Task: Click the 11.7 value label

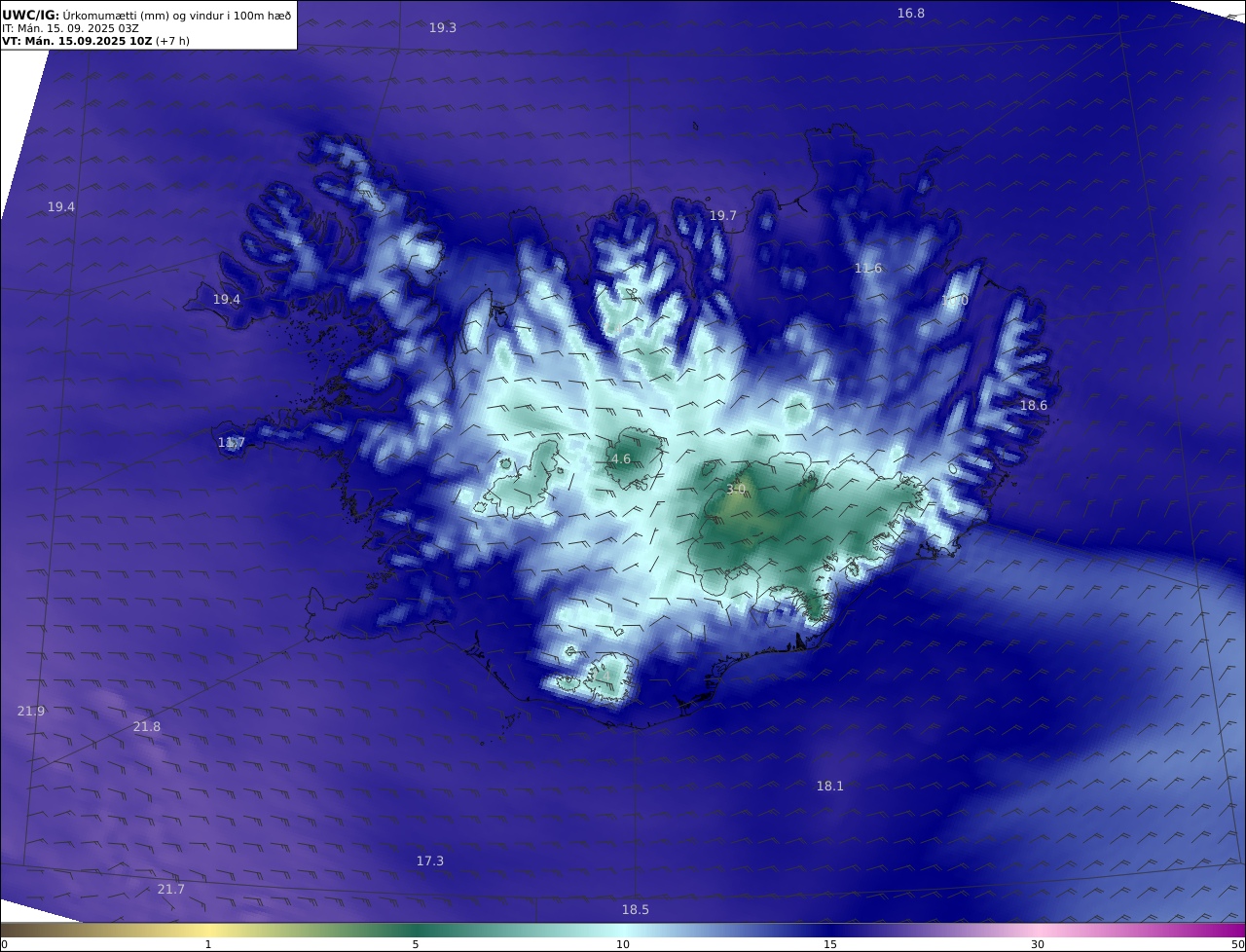Action: (x=231, y=443)
